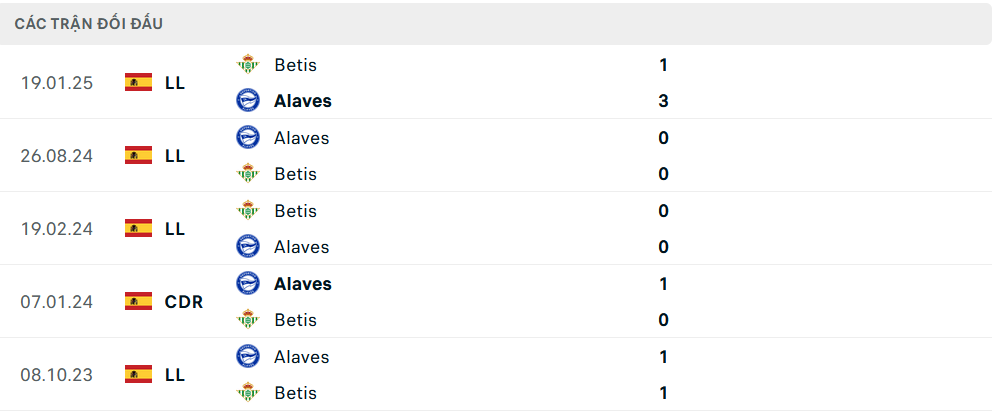Click Alaves crest in 07.01.24 match
Image resolution: width=992 pixels, height=413 pixels.
[247, 284]
